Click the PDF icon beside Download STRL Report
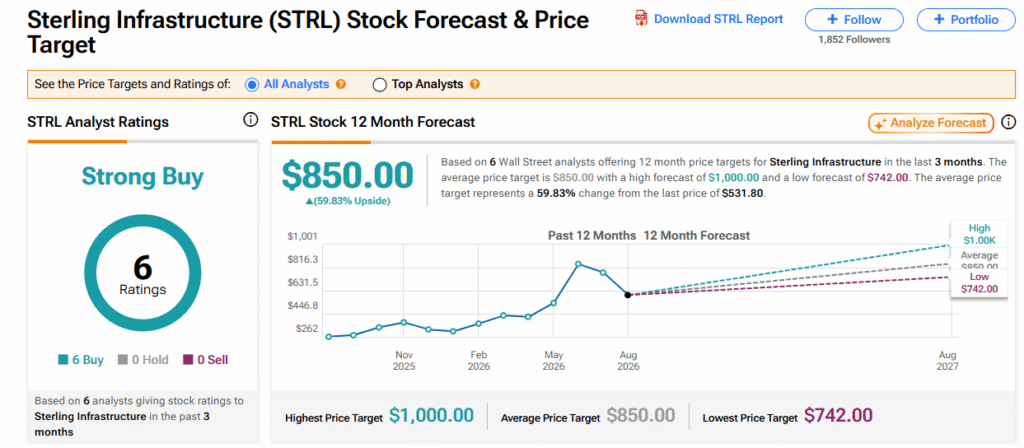The height and width of the screenshot is (448, 1024). point(641,19)
